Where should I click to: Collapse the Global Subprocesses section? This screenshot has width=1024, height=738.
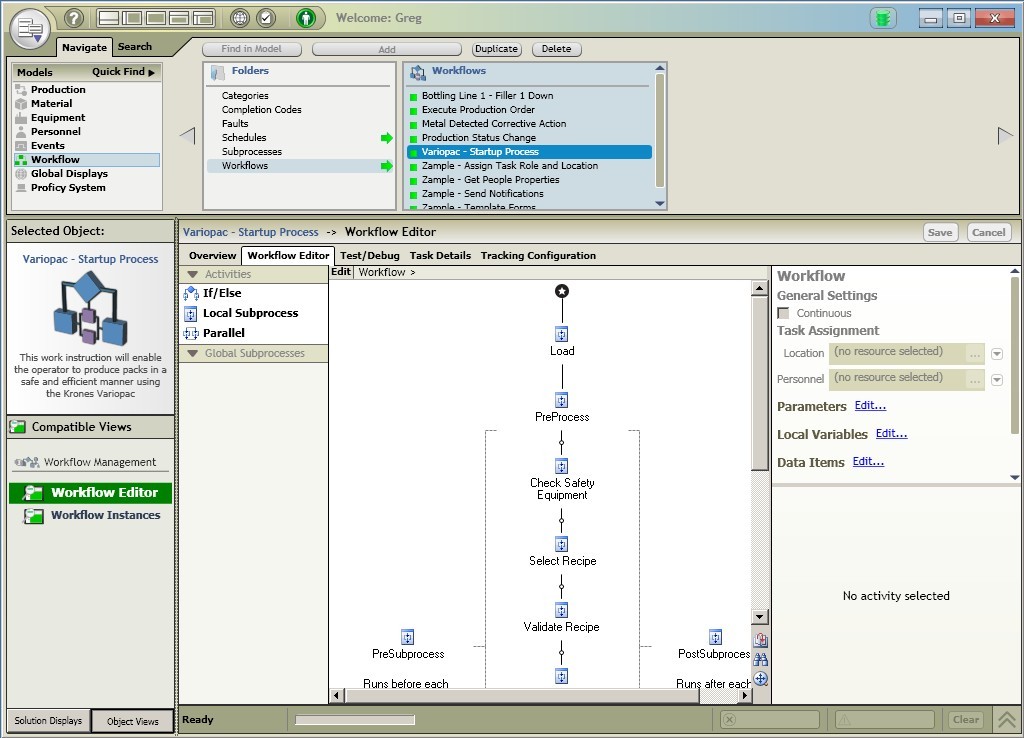point(193,353)
